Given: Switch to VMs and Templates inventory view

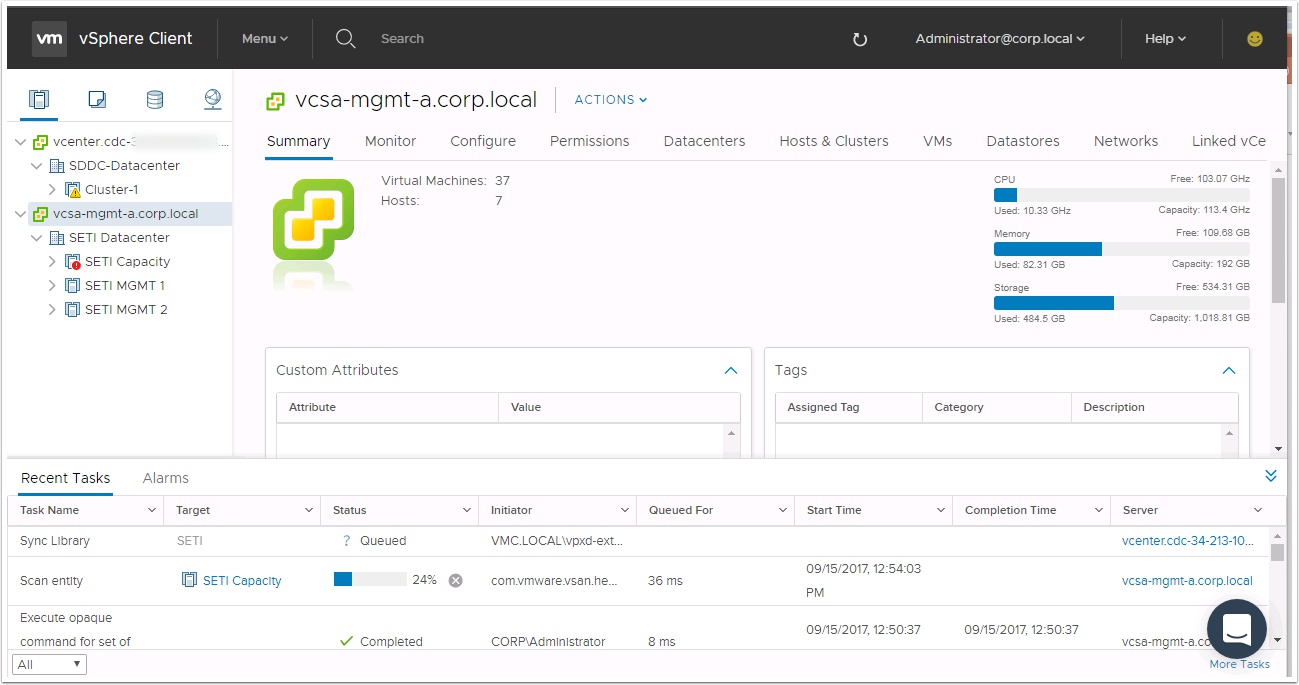Looking at the screenshot, I should click(x=97, y=99).
